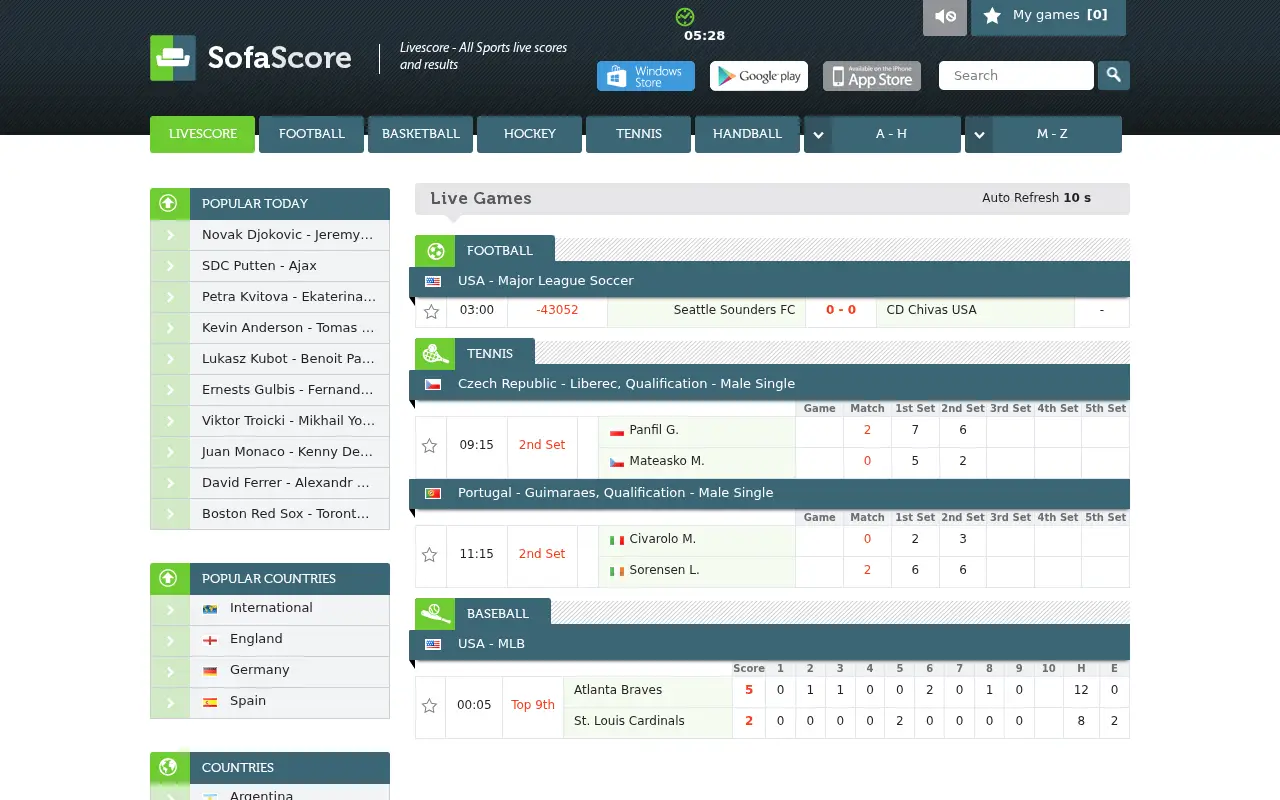Click the Countries globe icon
Screen dimensions: 1280x800
(x=169, y=768)
